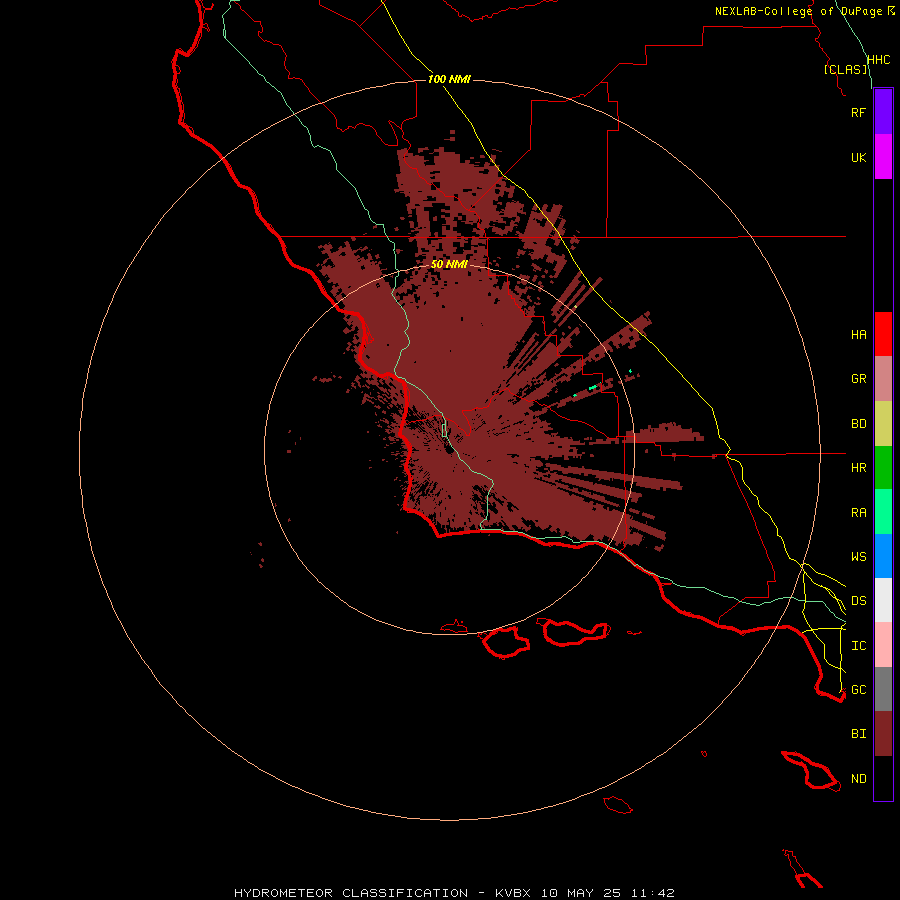Select the IC light pink legend swatch
This screenshot has height=900, width=900.
[883, 645]
